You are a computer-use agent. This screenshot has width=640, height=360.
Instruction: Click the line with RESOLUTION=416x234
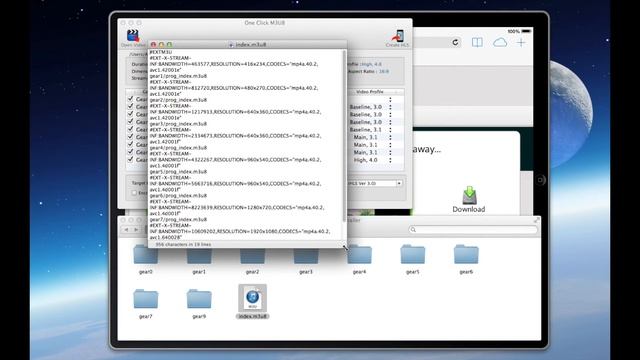pyautogui.click(x=234, y=64)
